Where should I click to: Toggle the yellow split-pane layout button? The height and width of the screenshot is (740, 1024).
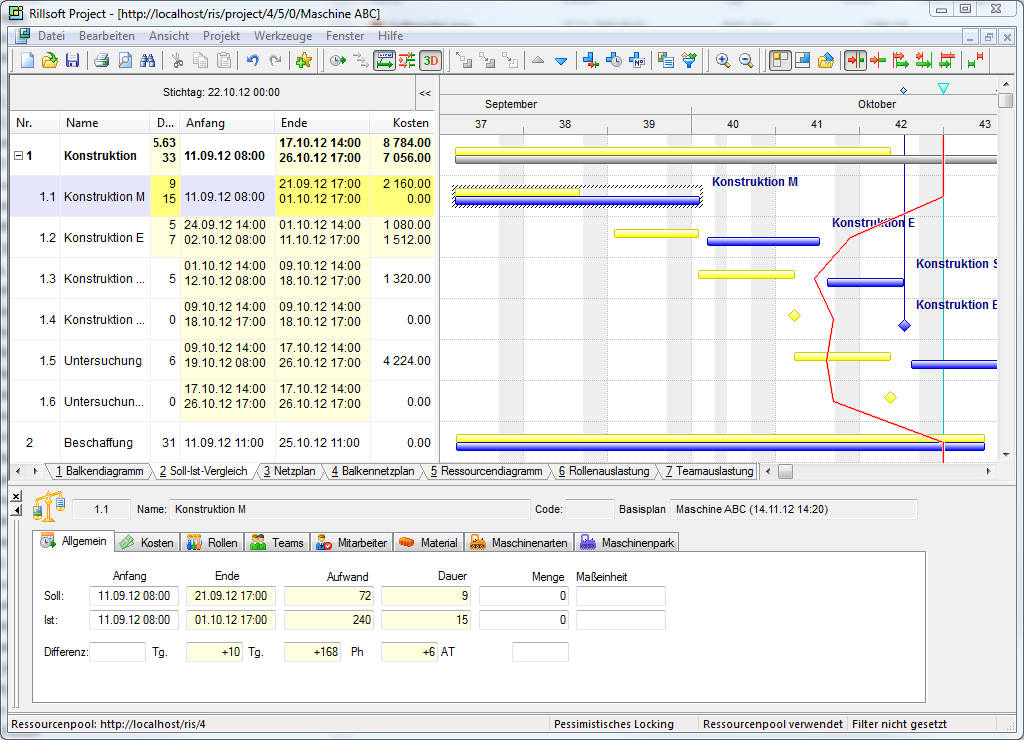780,61
